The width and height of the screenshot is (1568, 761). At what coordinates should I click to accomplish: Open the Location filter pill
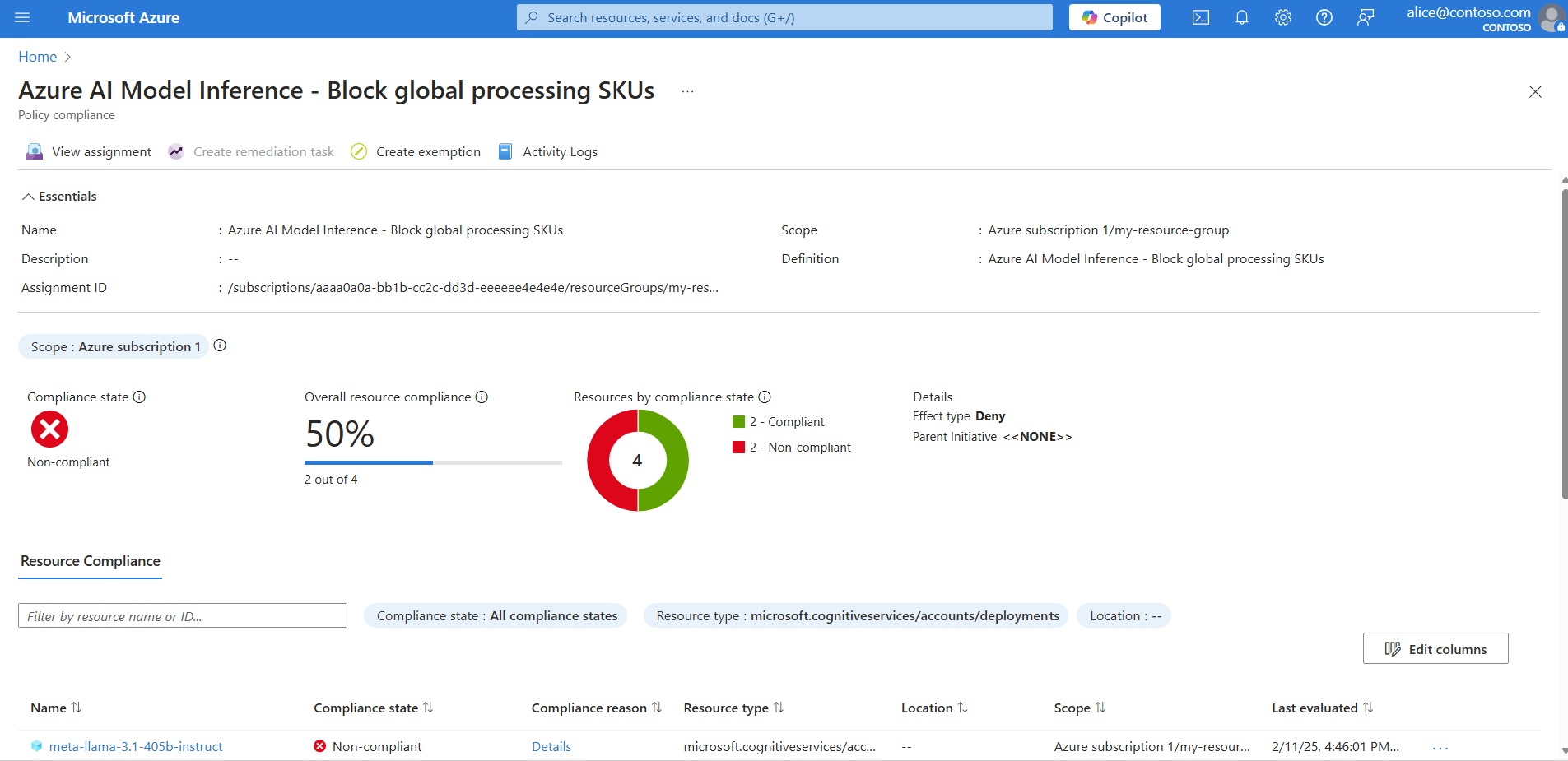[x=1124, y=615]
